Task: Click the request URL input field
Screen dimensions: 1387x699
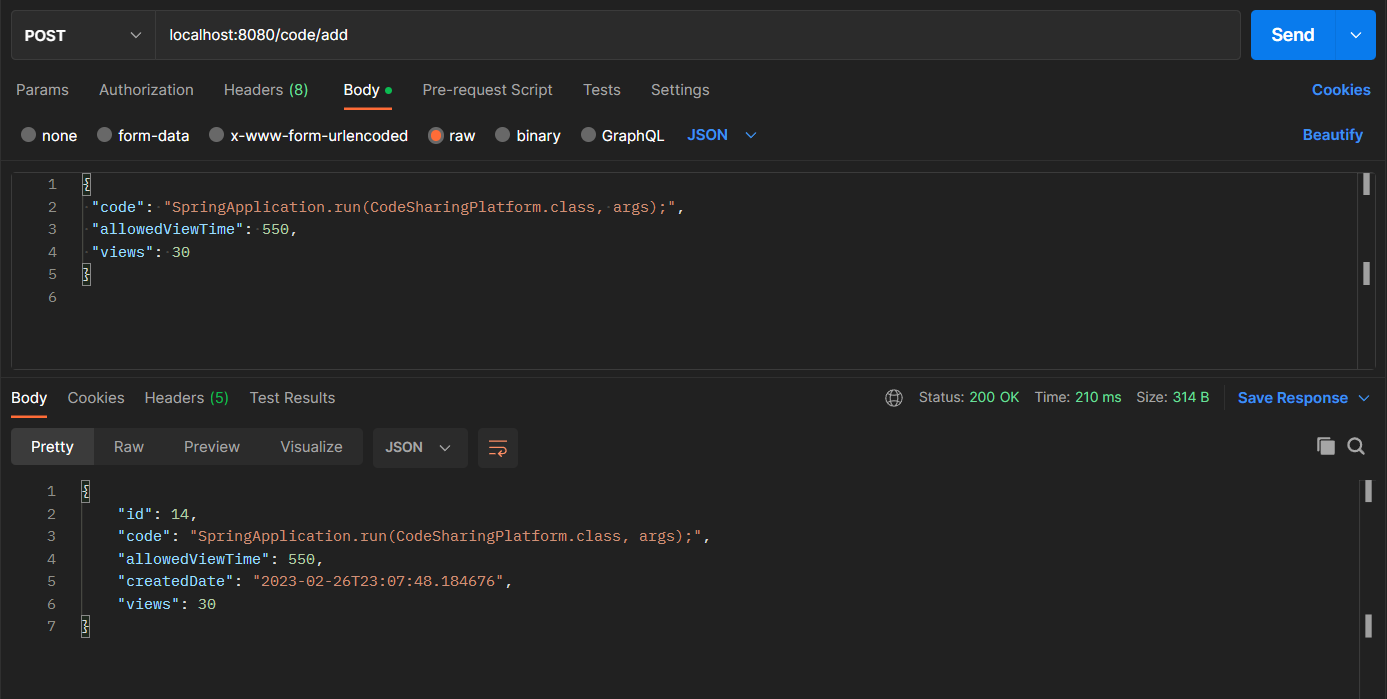Action: click(696, 35)
